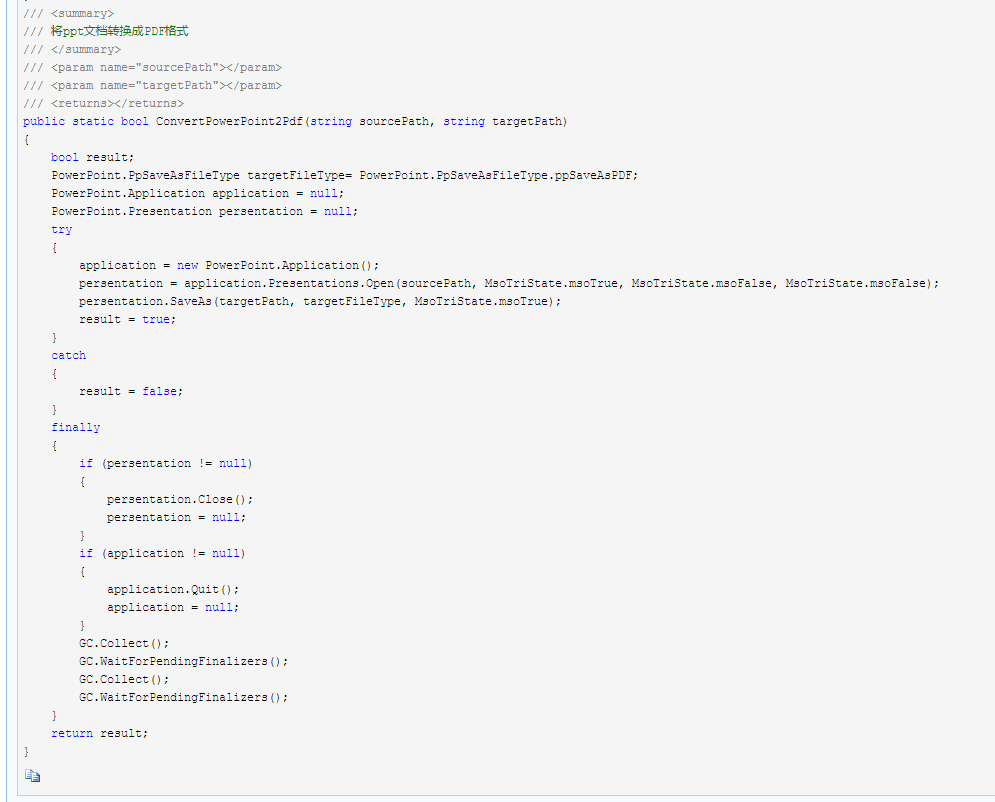Click the first GC.Collect() line
Viewport: 995px width, 802px height.
tap(124, 643)
